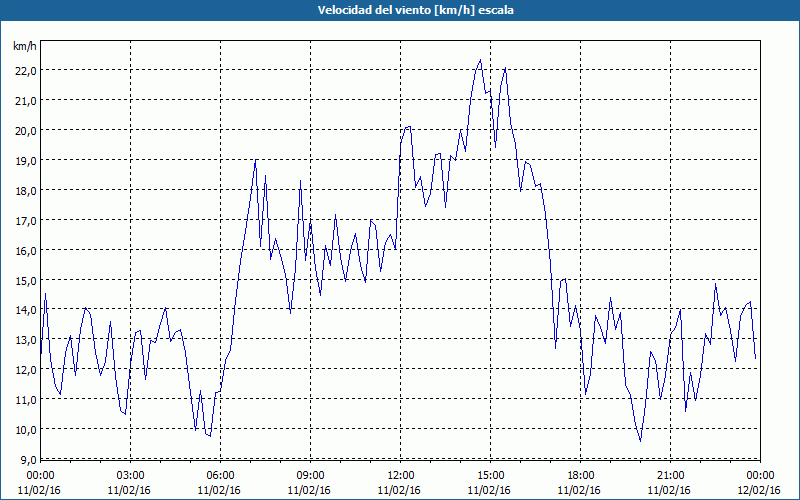Viewport: 800px width, 500px height.
Task: Click the 21,0 y-axis label
Action: tap(26, 101)
